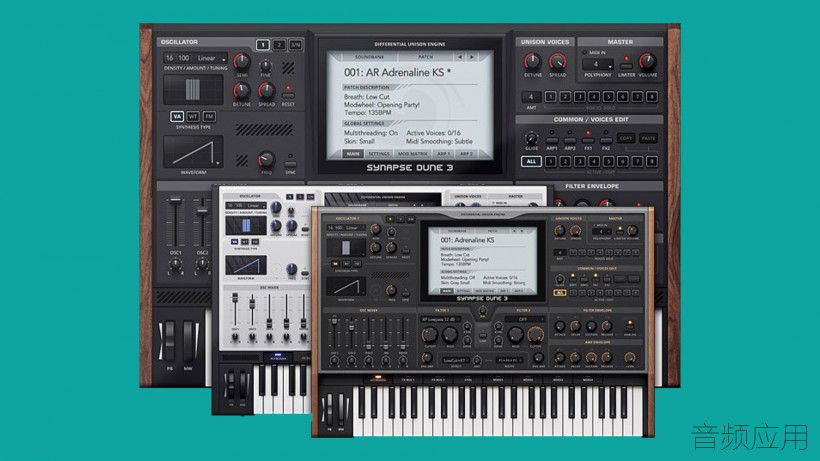Open the WAVEFORM selector in the back synth

coord(193,152)
